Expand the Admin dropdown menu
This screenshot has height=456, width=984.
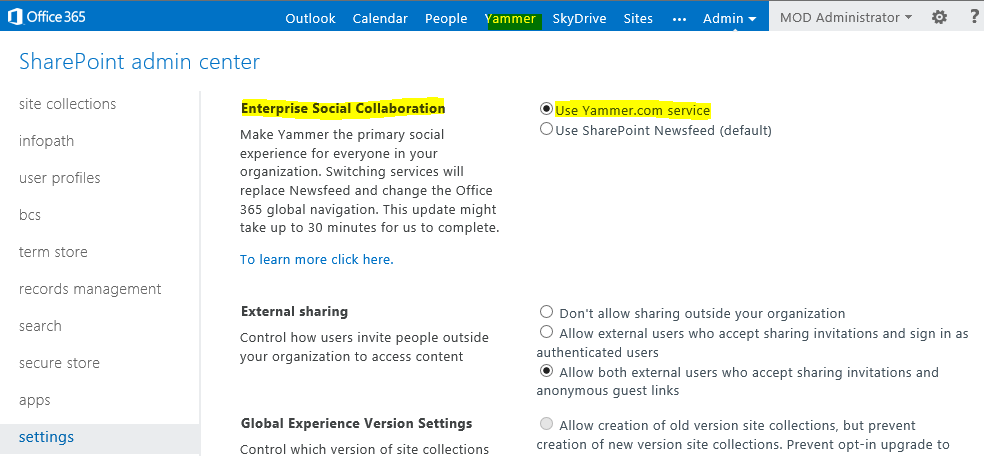point(729,18)
